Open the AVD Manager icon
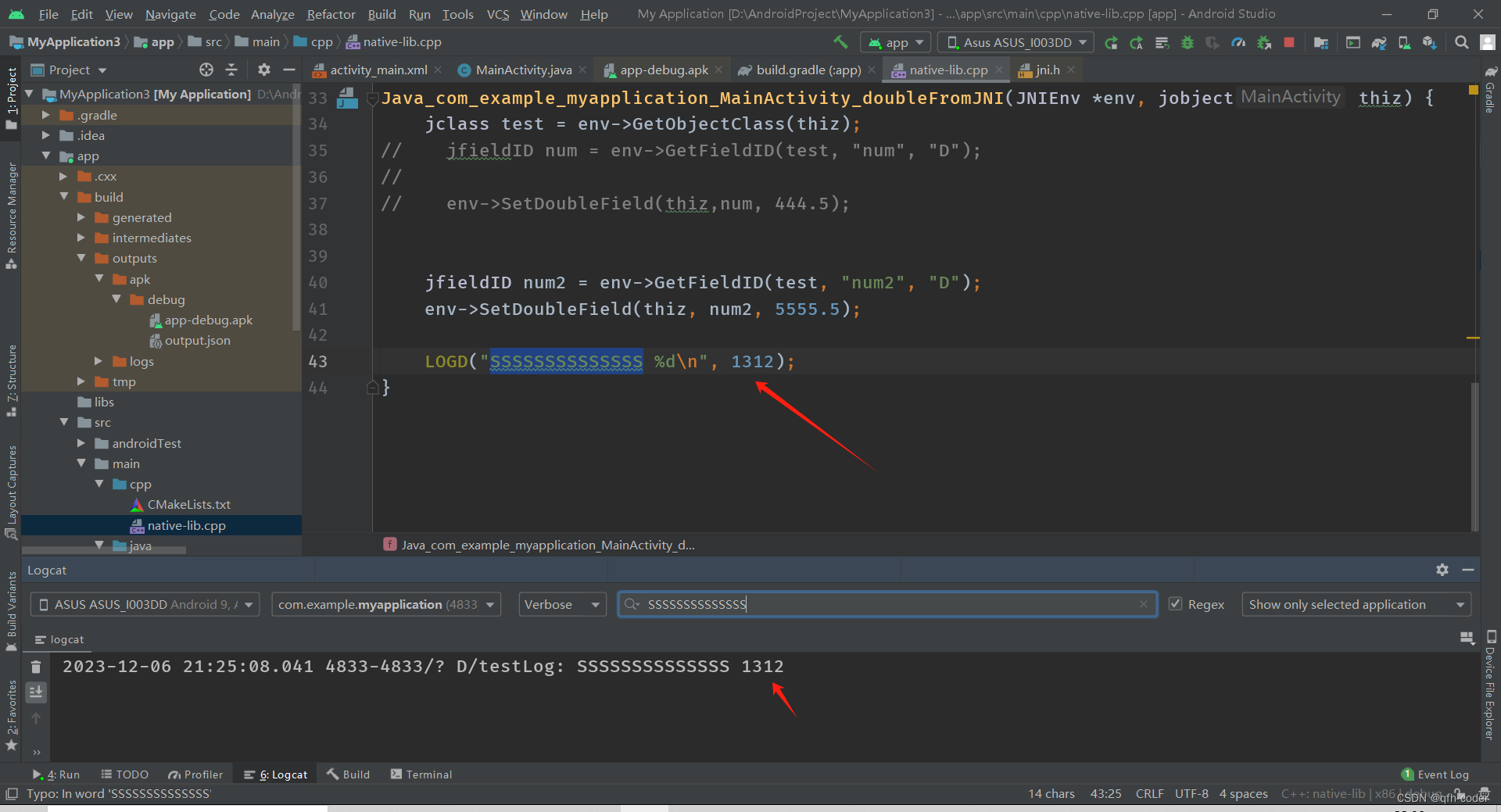This screenshot has height=812, width=1501. (1404, 42)
